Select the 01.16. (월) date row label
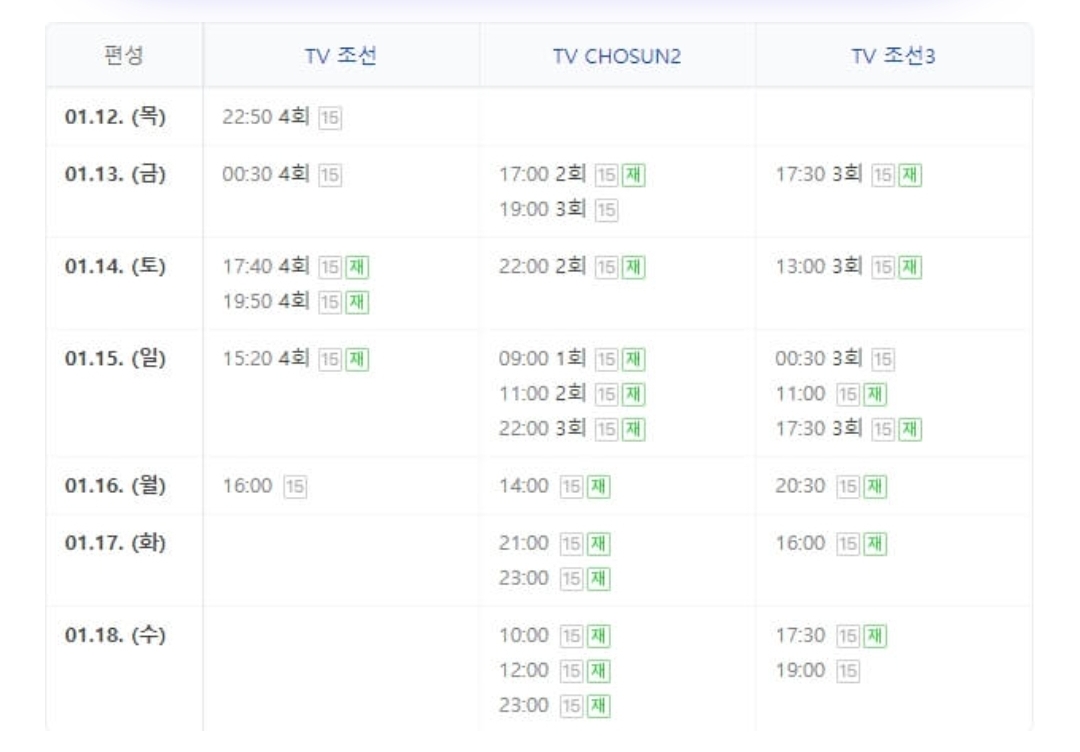 pyautogui.click(x=115, y=485)
